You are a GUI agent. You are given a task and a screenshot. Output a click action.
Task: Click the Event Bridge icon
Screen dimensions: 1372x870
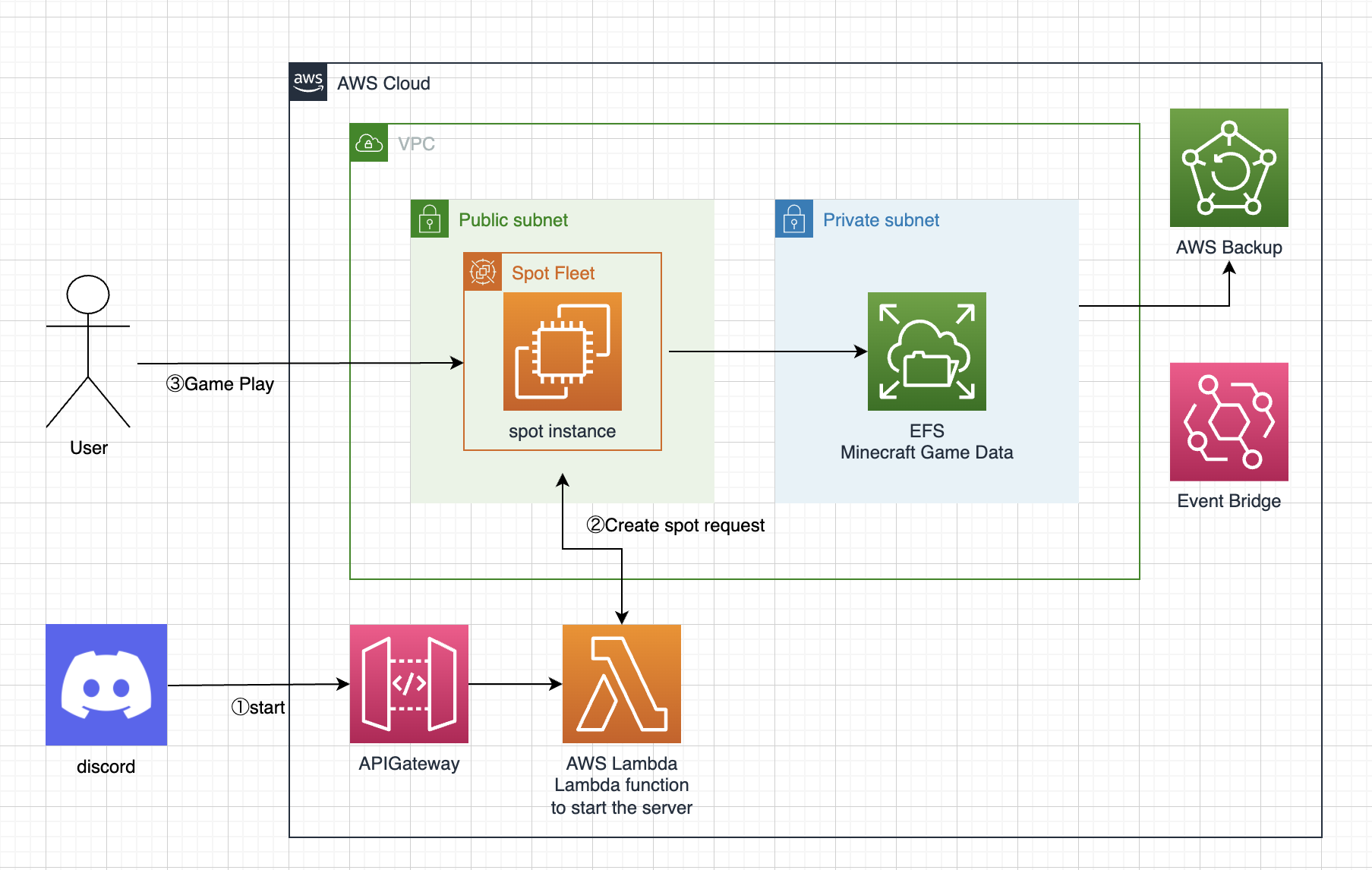tap(1228, 421)
